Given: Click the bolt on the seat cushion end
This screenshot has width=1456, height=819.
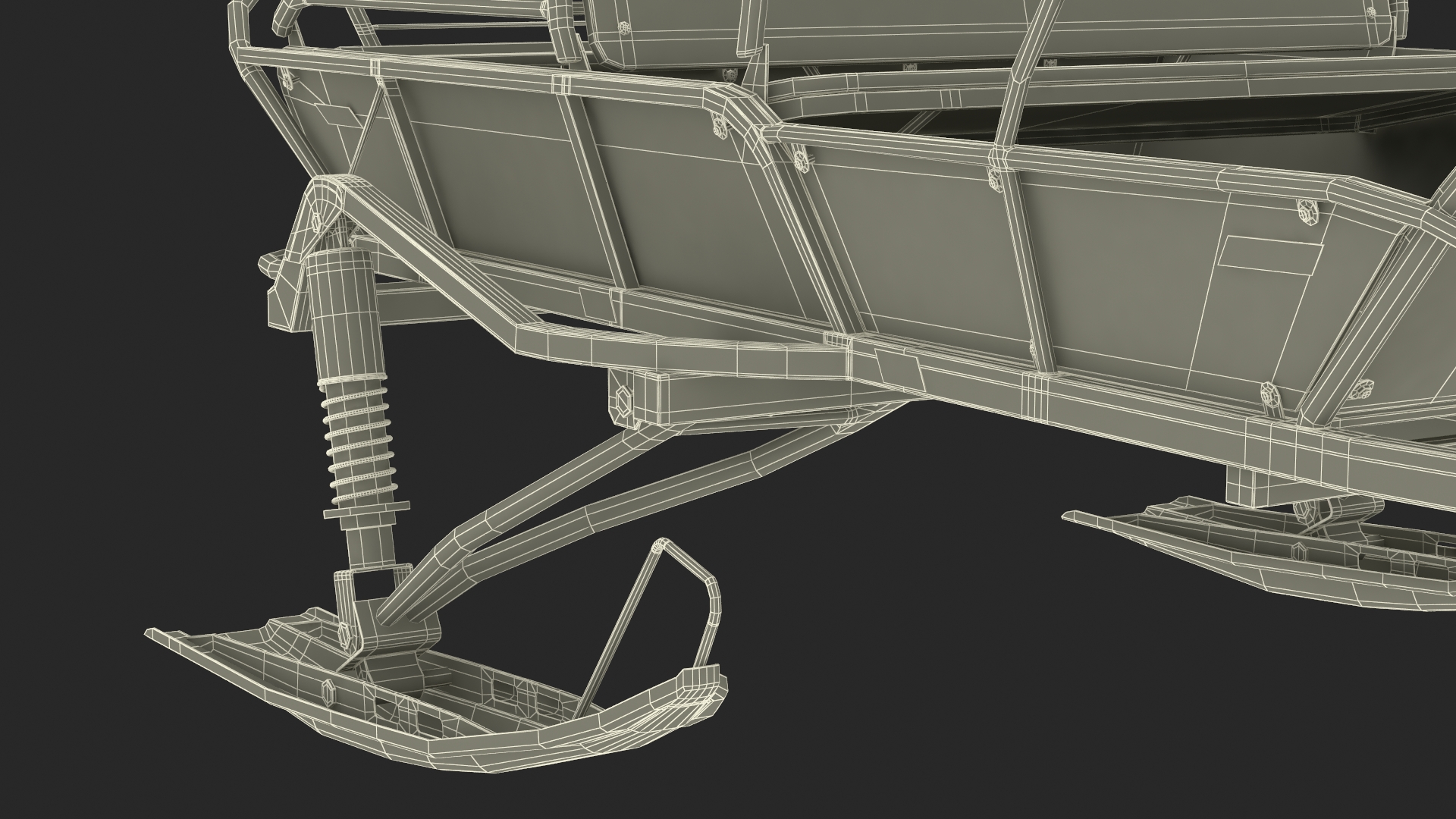Looking at the screenshot, I should (623, 28).
